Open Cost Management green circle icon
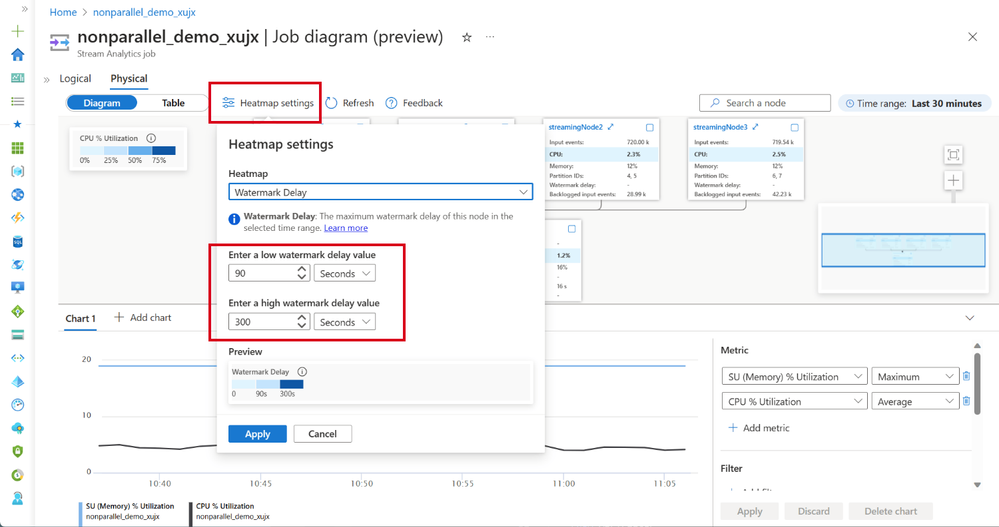The width and height of the screenshot is (999, 527). (x=18, y=475)
